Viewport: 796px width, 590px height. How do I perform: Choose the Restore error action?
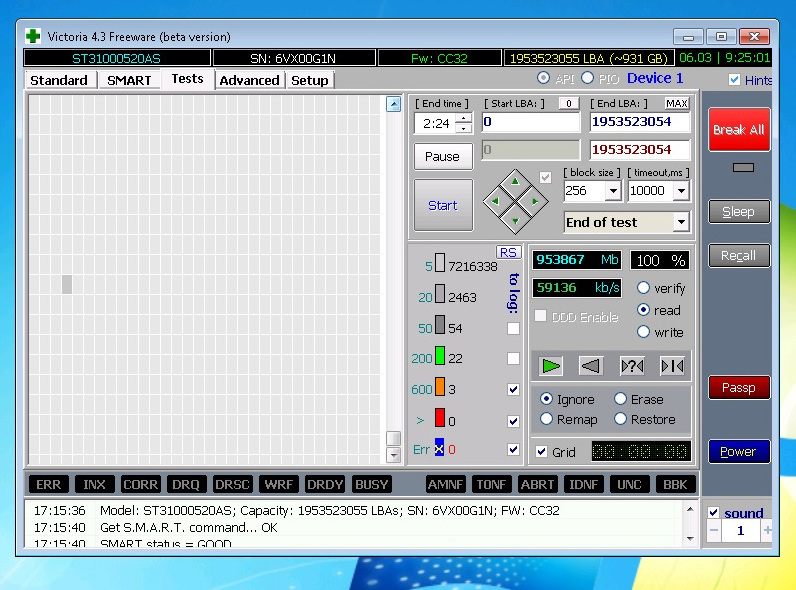620,419
